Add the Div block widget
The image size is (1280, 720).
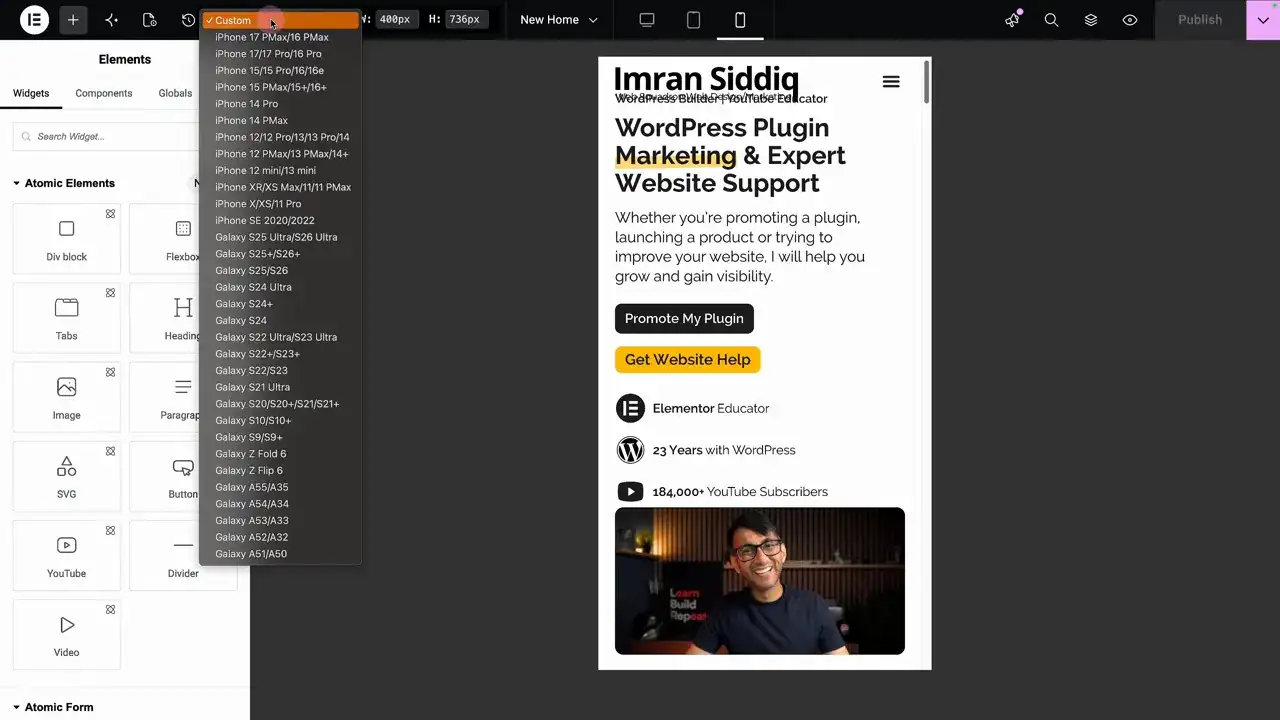coord(66,239)
